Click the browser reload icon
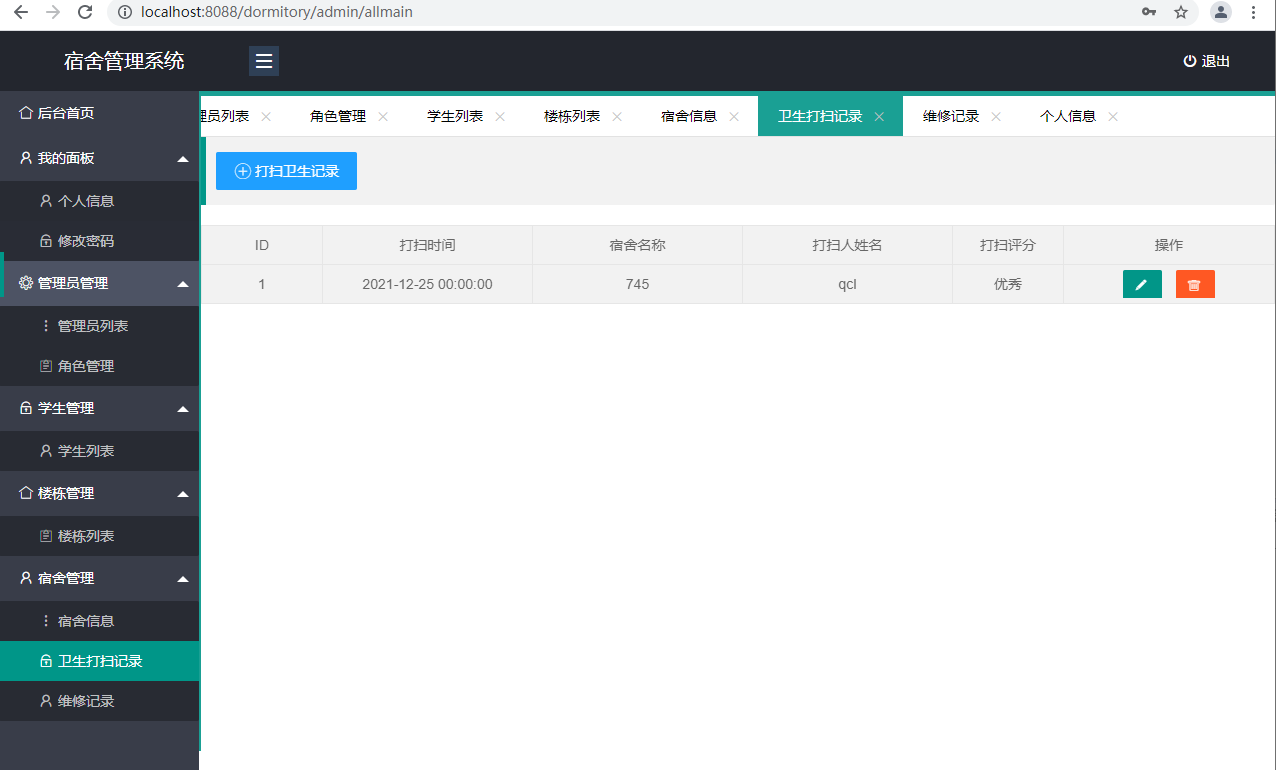1276x770 pixels. click(85, 12)
